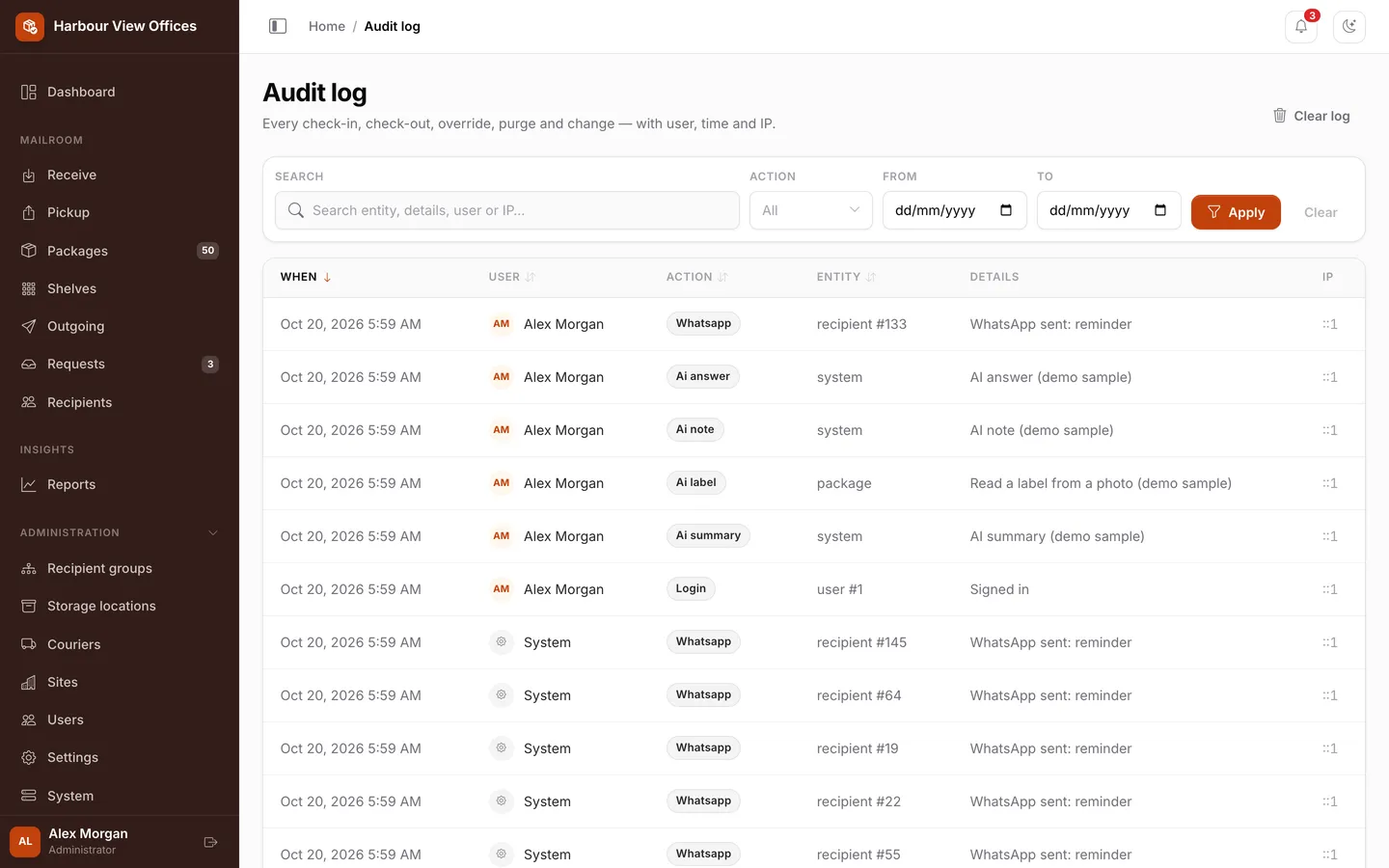Click the Reports chart icon
The height and width of the screenshot is (868, 1389).
29,484
